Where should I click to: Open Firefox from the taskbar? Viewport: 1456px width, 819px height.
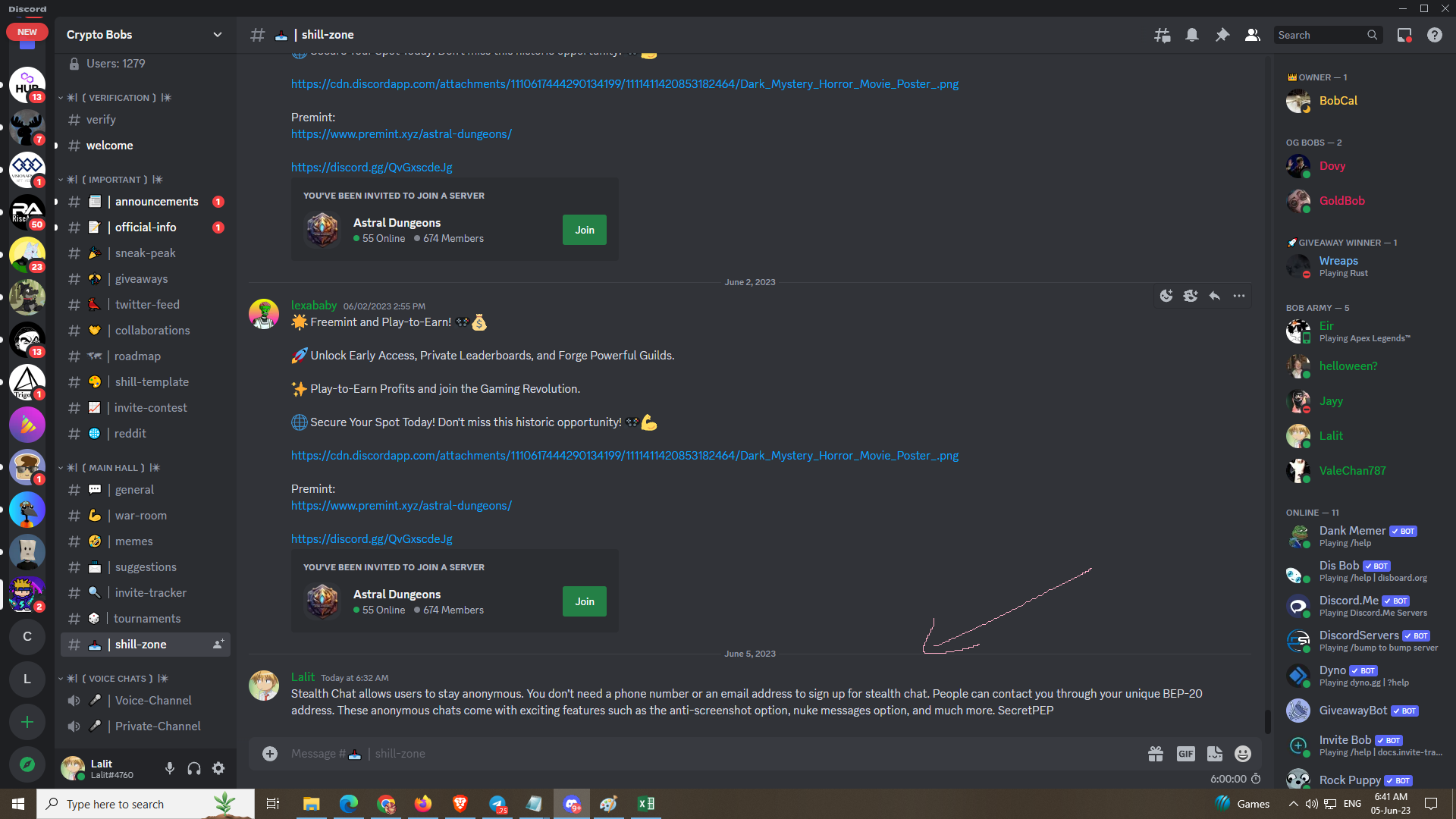click(422, 804)
